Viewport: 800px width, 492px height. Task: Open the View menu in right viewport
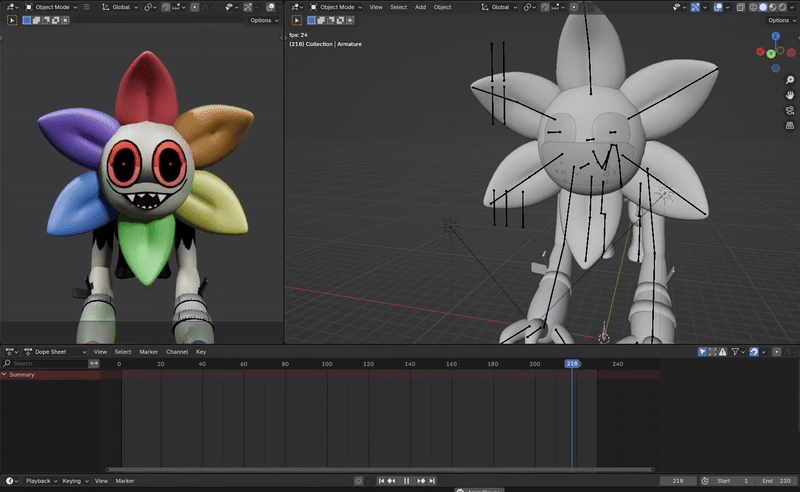click(x=376, y=7)
